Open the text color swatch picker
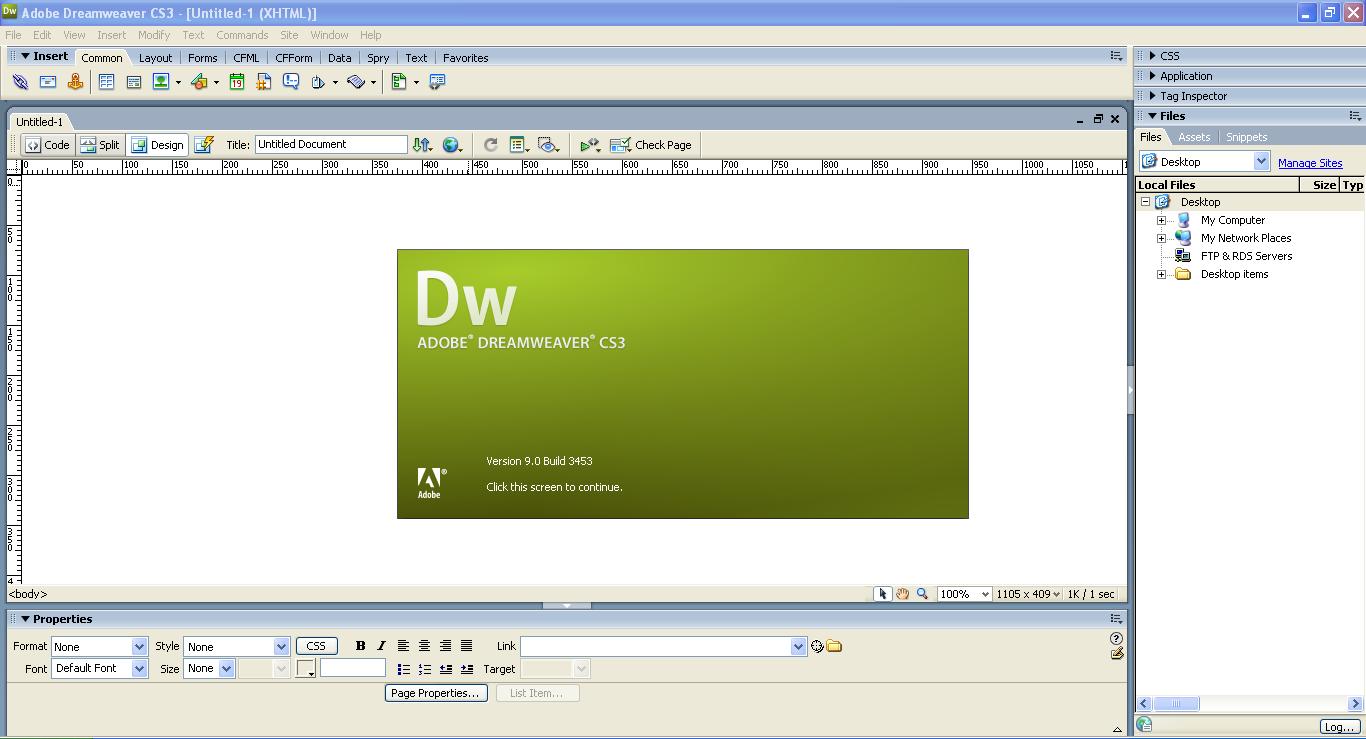This screenshot has width=1366, height=739. click(306, 669)
